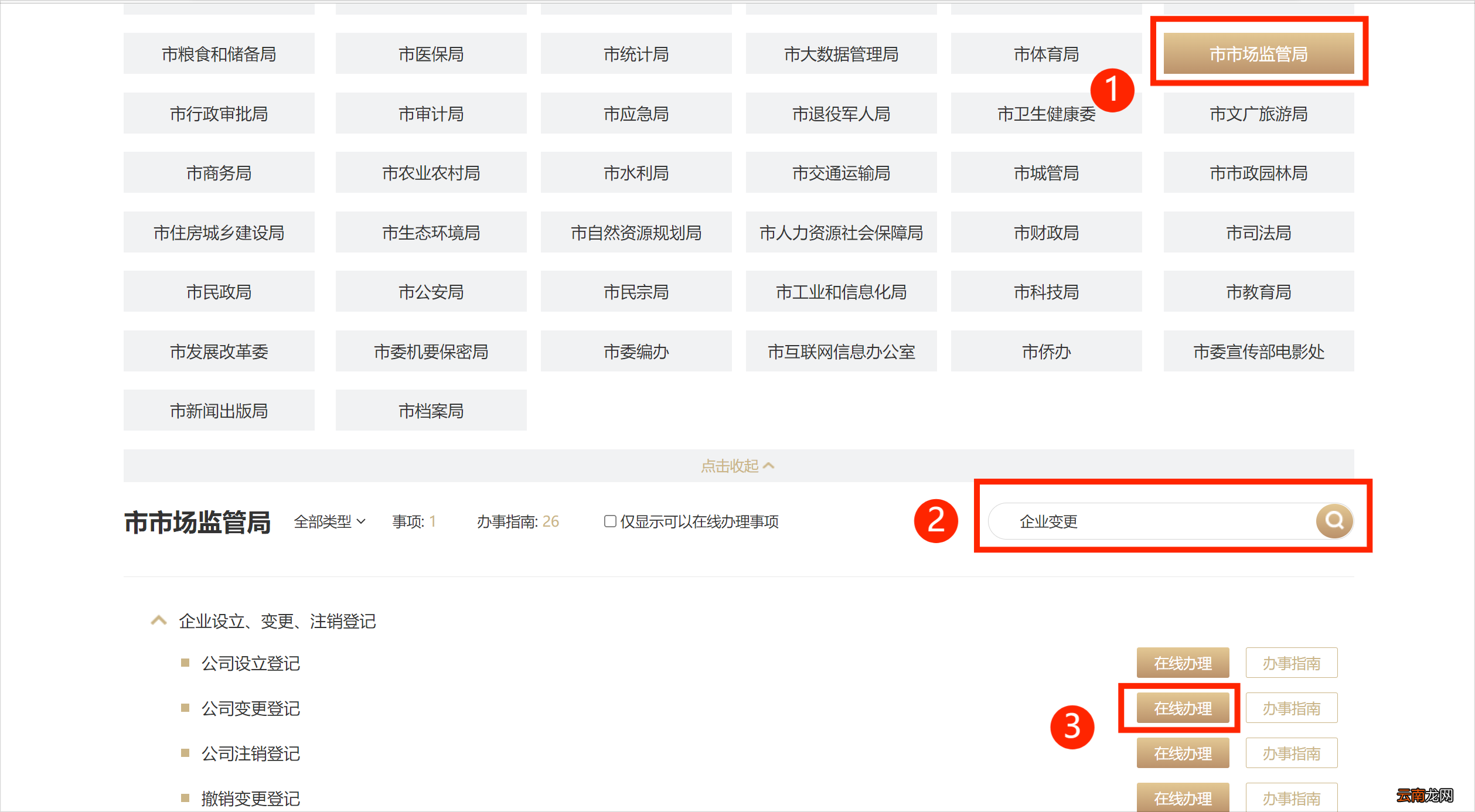Screen dimensions: 1475x812
Task: Select the 市市场监管局 department tab
Action: click(1259, 53)
